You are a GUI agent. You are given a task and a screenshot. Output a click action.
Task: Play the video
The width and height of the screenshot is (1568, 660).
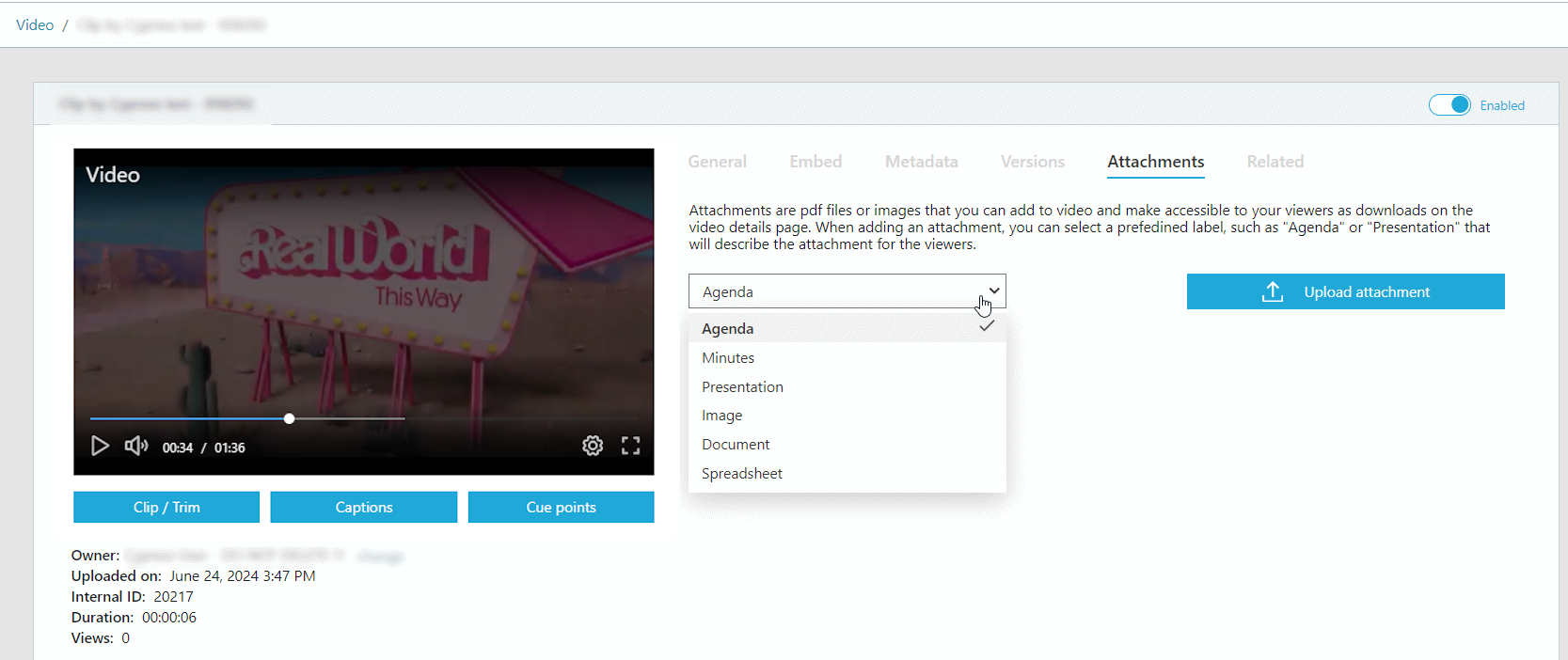(100, 446)
